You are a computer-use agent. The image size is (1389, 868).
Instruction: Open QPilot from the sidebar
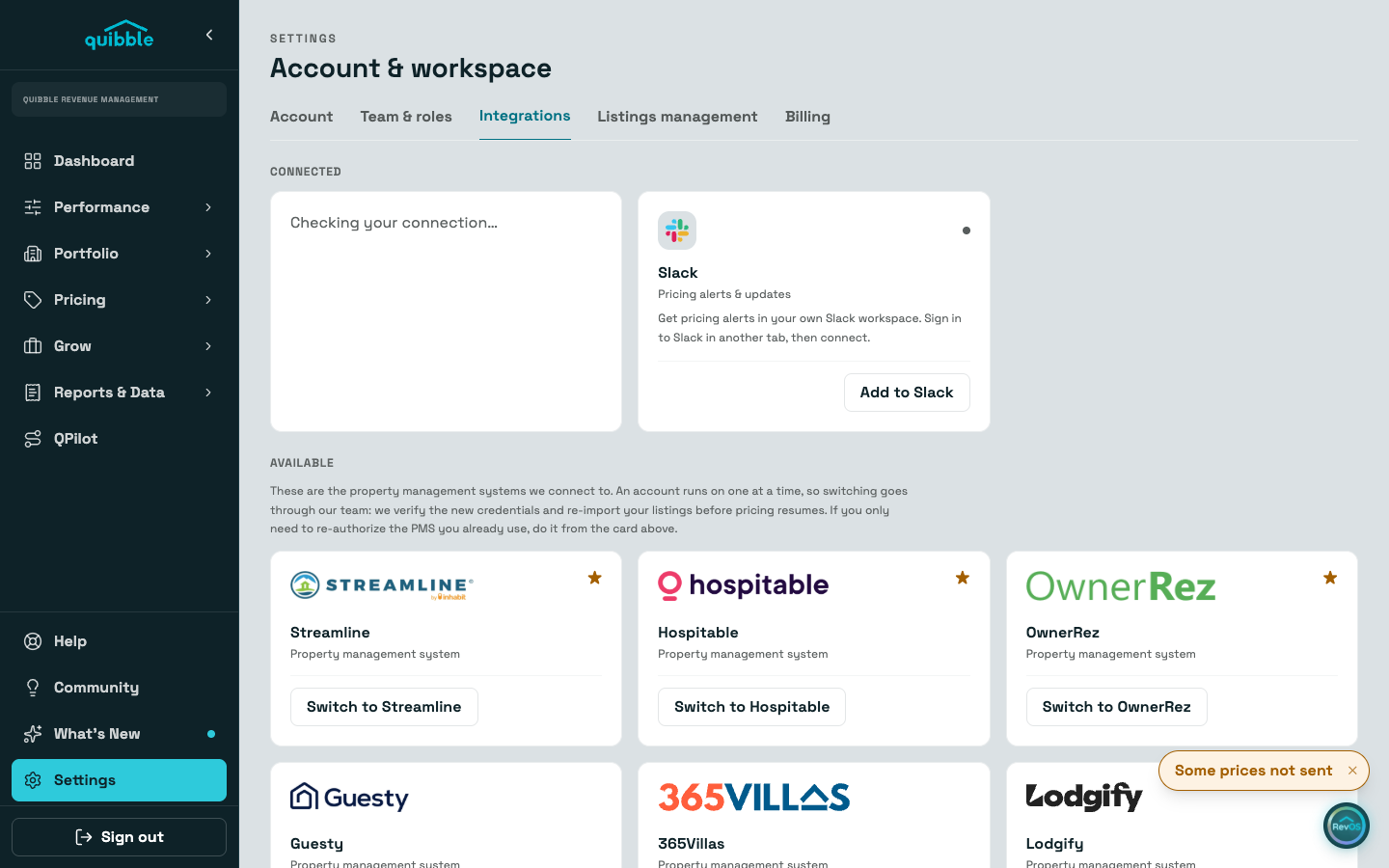(120, 439)
